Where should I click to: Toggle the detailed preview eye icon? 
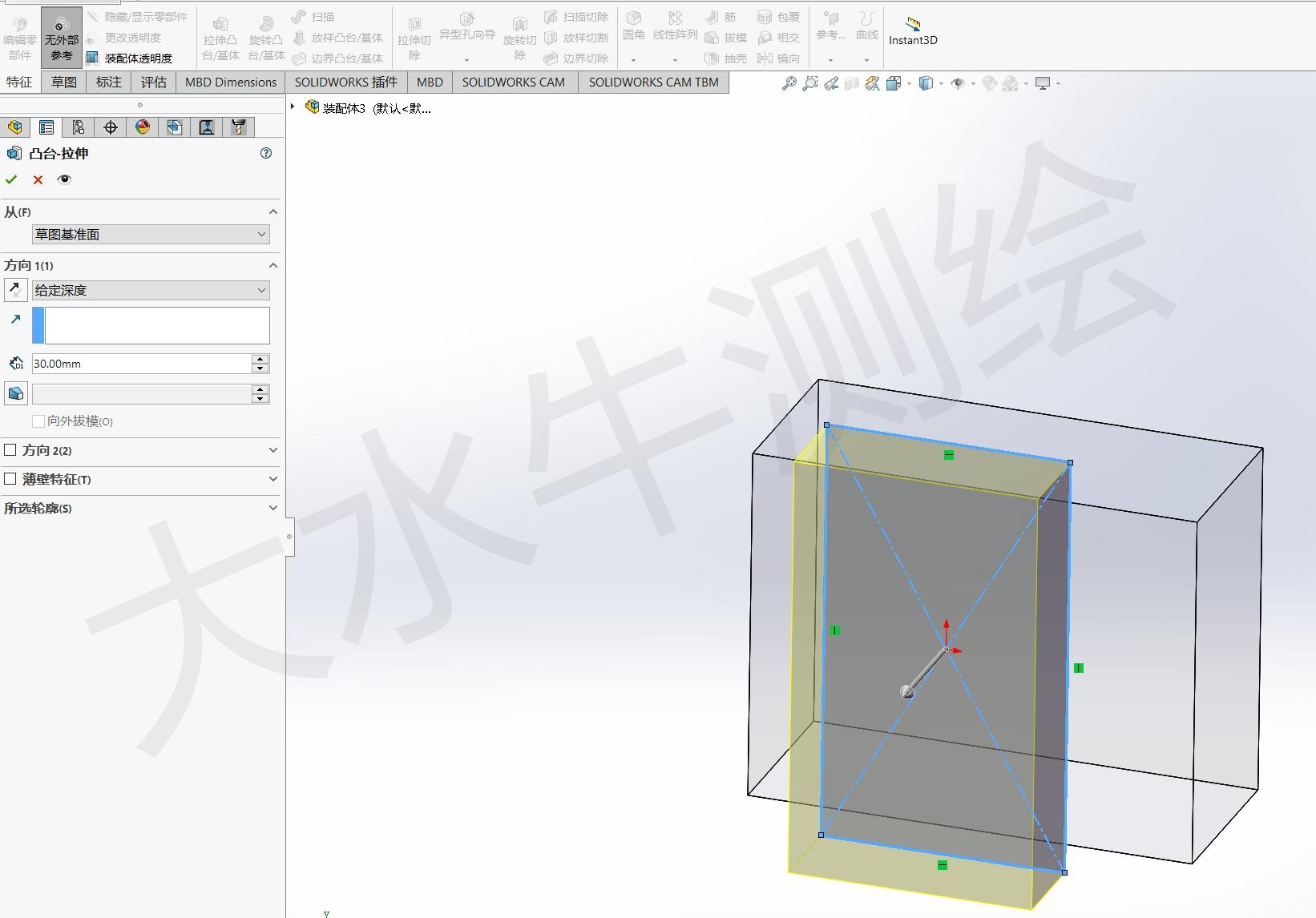point(64,179)
